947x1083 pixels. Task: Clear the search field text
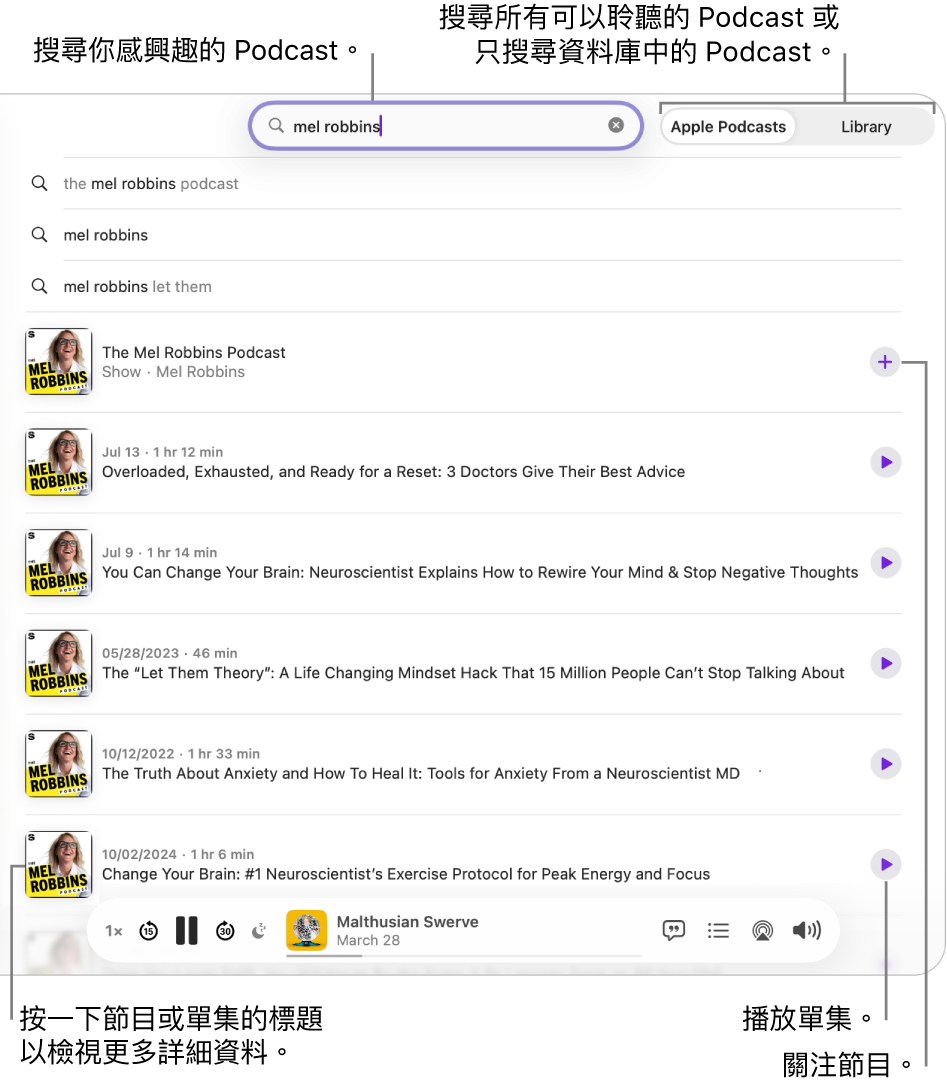pyautogui.click(x=615, y=125)
